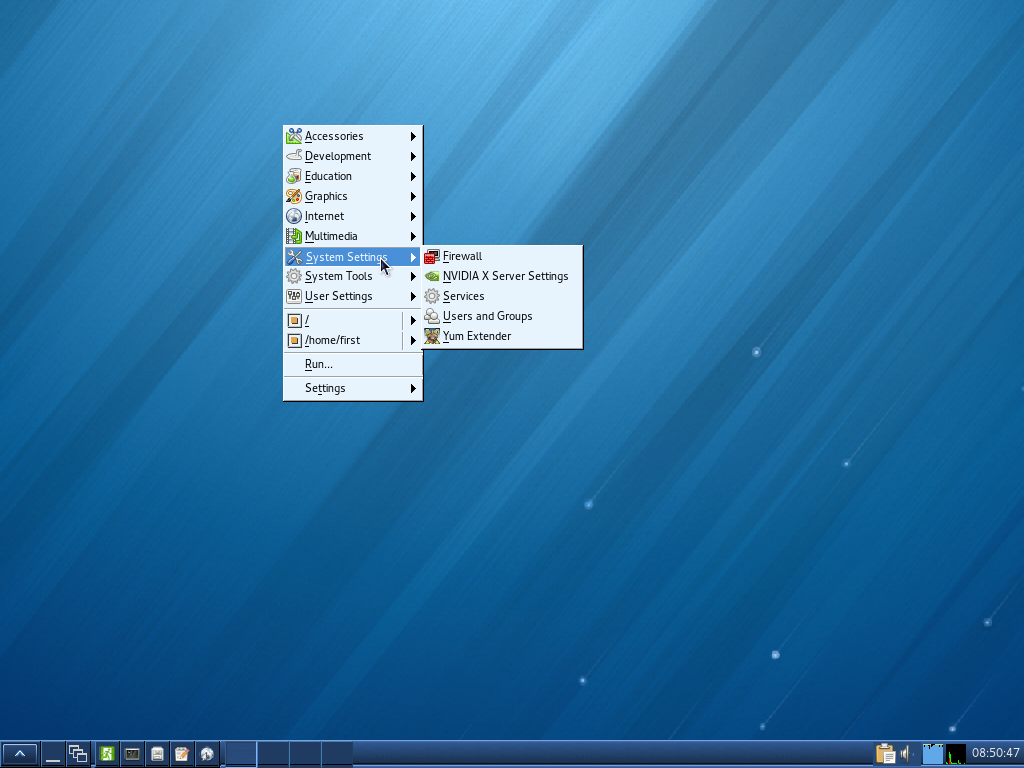Open the System Tools submenu

(353, 276)
